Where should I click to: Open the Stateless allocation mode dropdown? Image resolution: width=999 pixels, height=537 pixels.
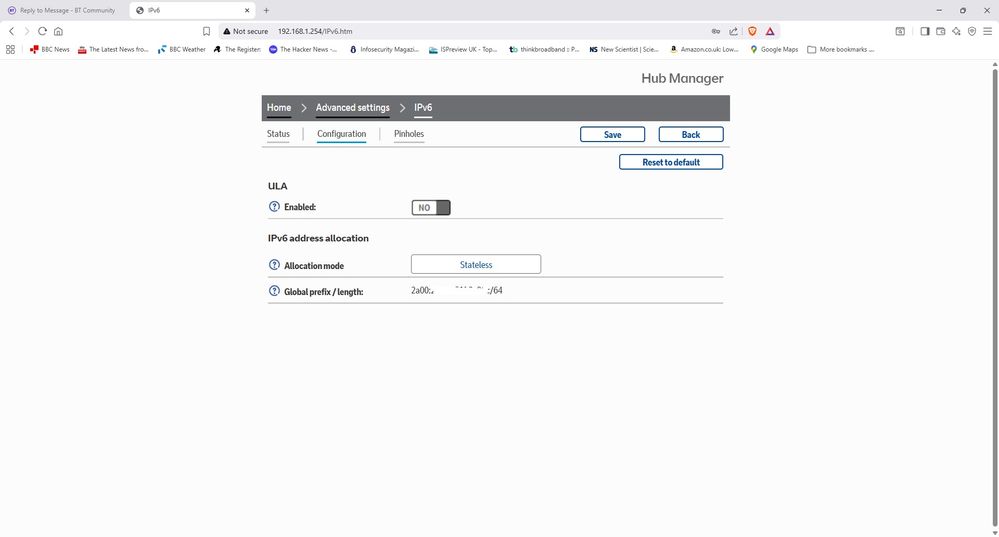475,264
